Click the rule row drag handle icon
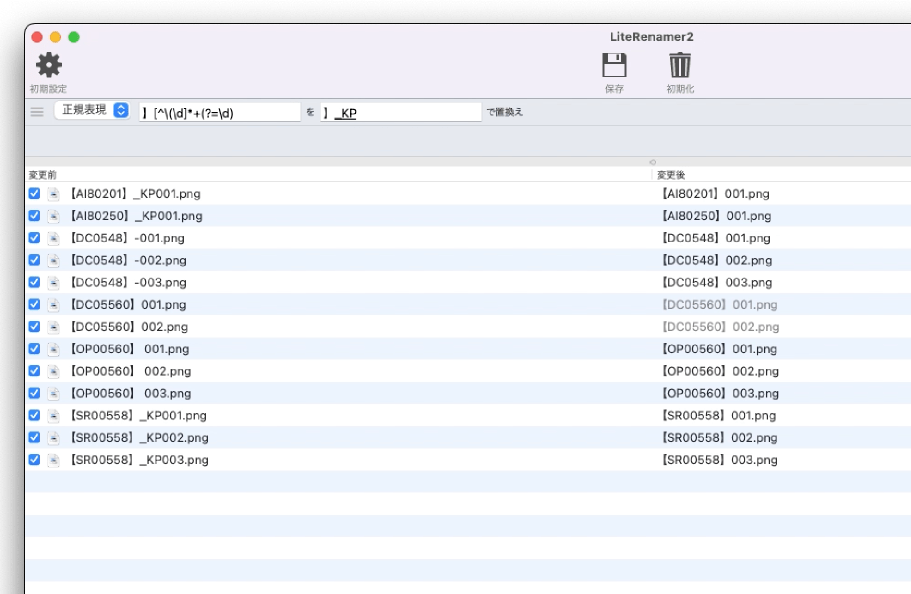The height and width of the screenshot is (594, 911). (37, 112)
